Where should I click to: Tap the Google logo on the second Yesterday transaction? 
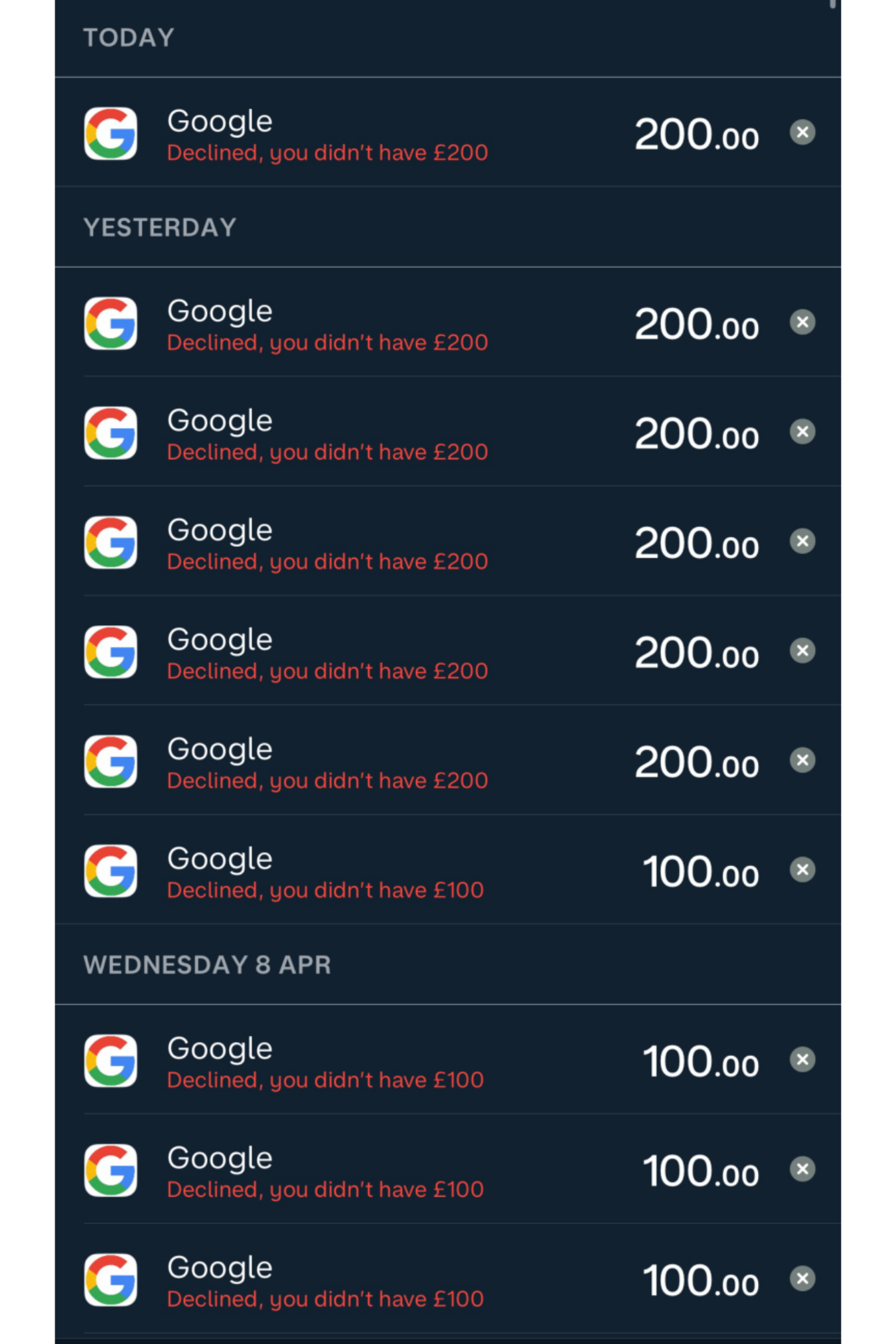(111, 433)
